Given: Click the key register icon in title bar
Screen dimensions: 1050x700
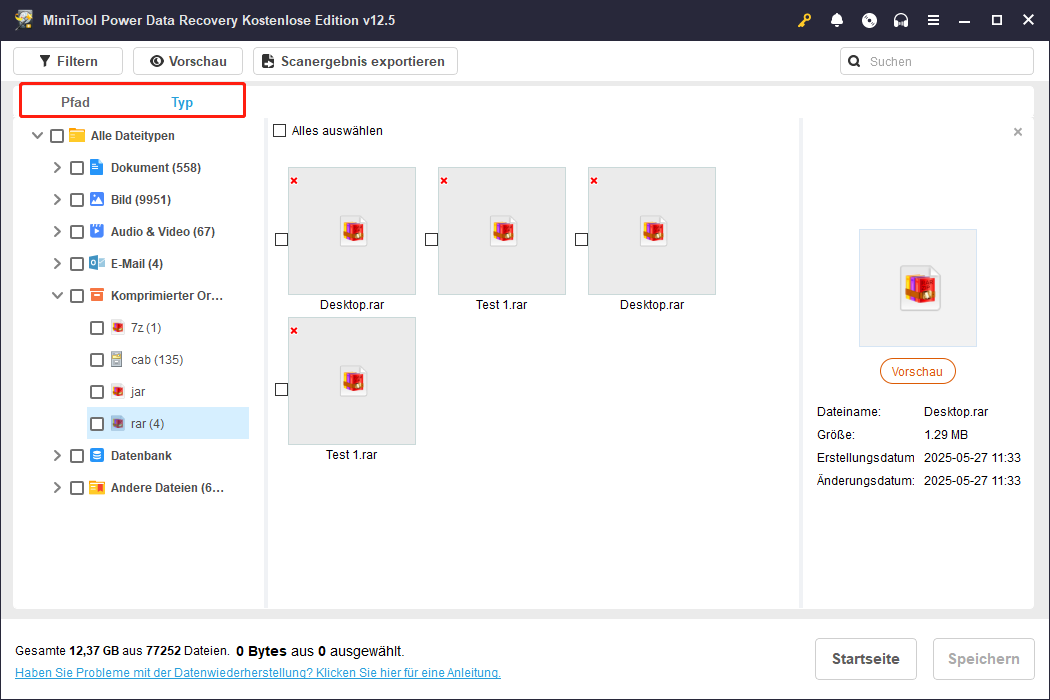Looking at the screenshot, I should (x=804, y=20).
